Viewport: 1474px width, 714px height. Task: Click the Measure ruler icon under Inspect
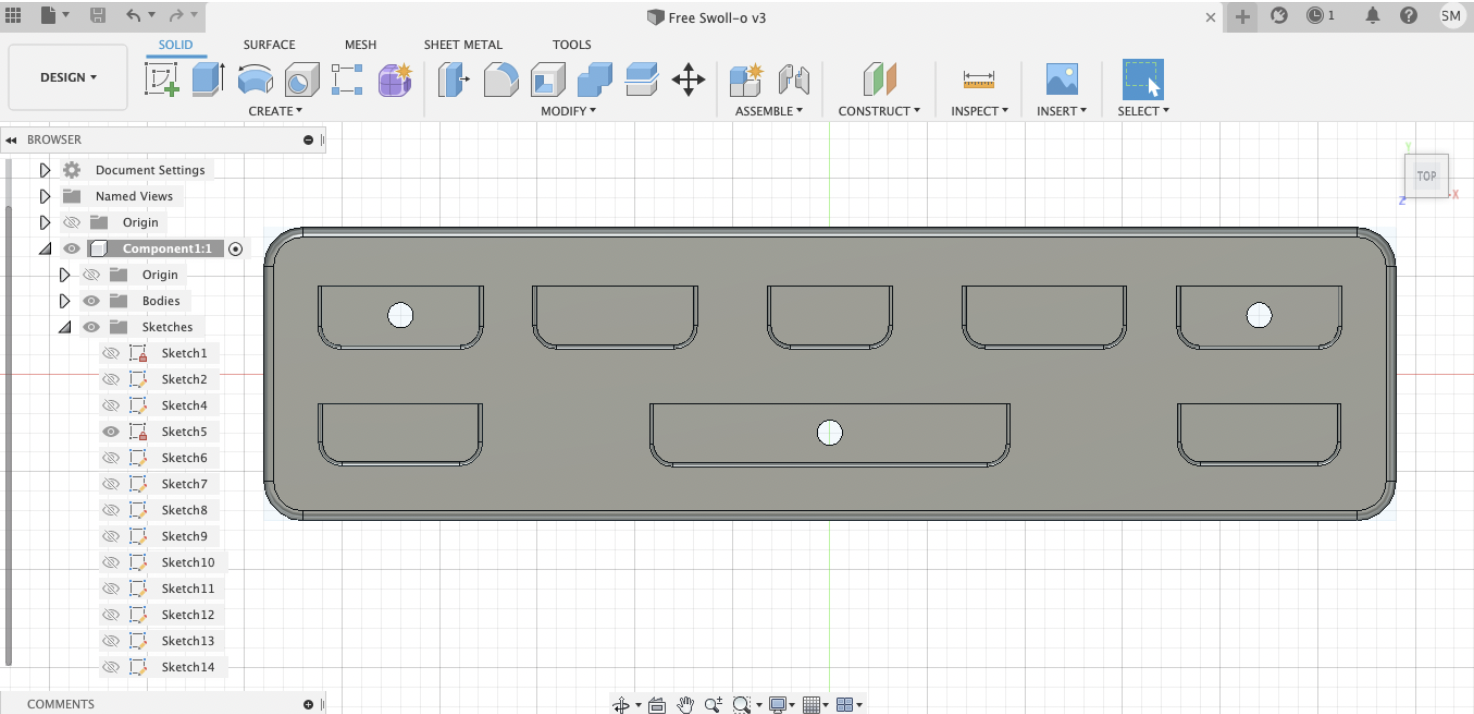978,79
